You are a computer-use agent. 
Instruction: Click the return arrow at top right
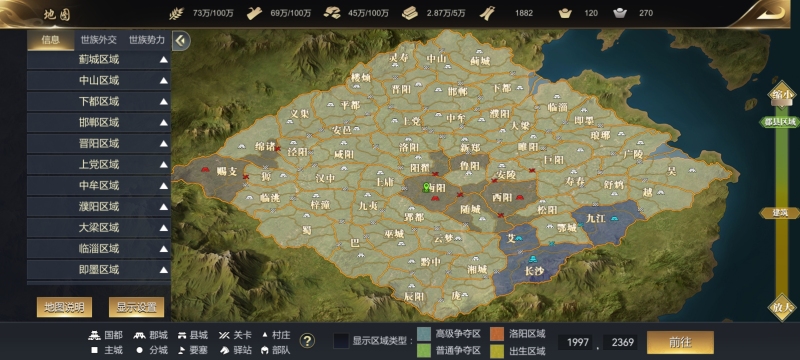click(x=769, y=14)
